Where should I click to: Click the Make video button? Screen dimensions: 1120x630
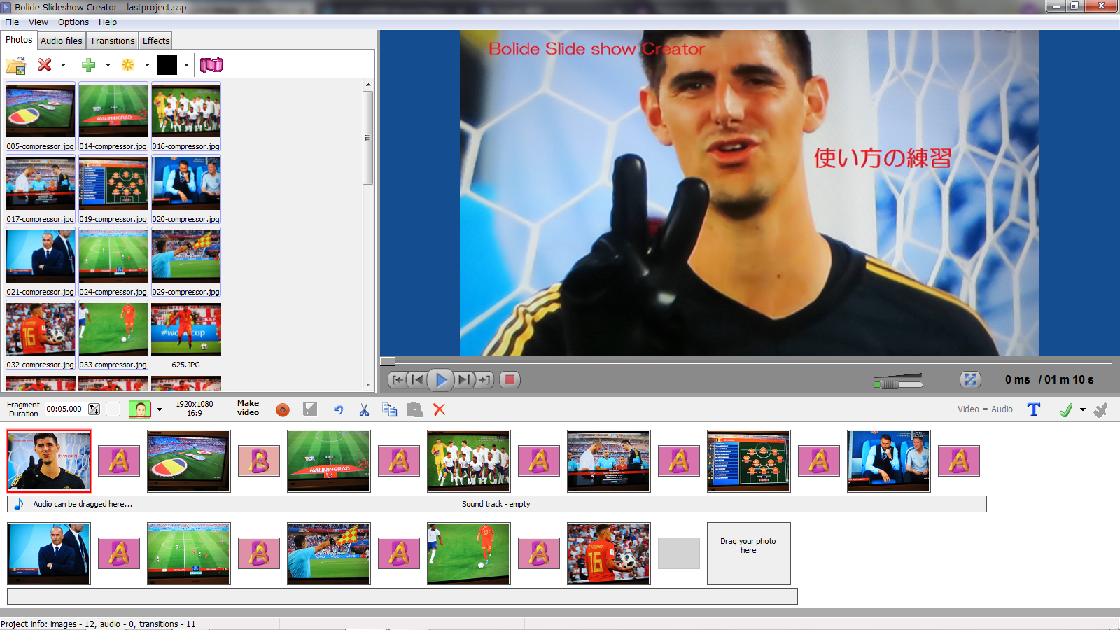tap(248, 408)
